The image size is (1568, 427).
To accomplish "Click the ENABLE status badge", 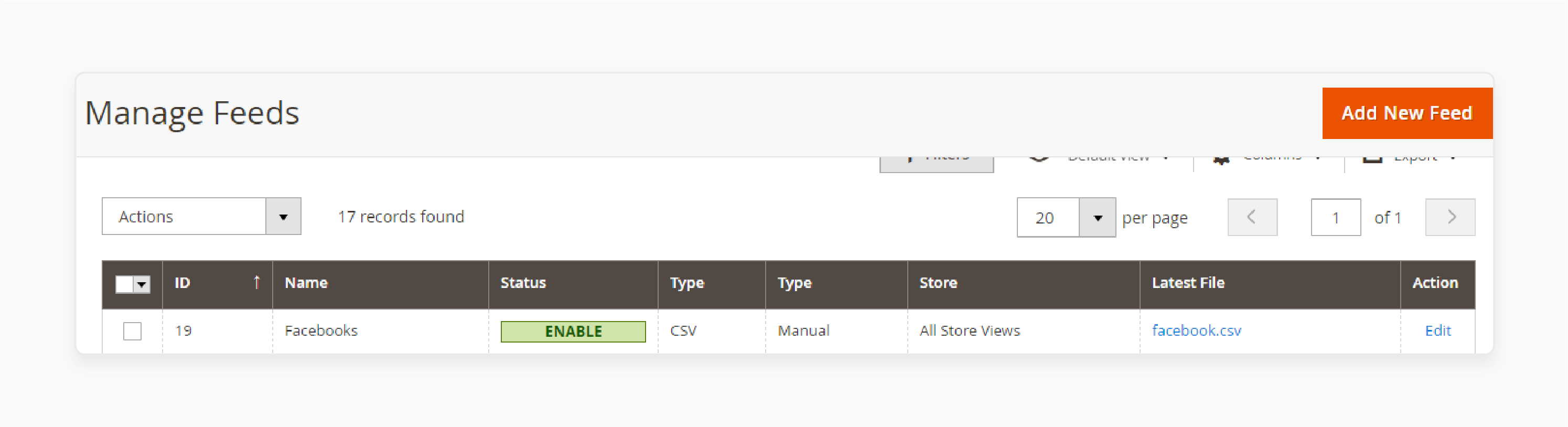I will pos(573,332).
